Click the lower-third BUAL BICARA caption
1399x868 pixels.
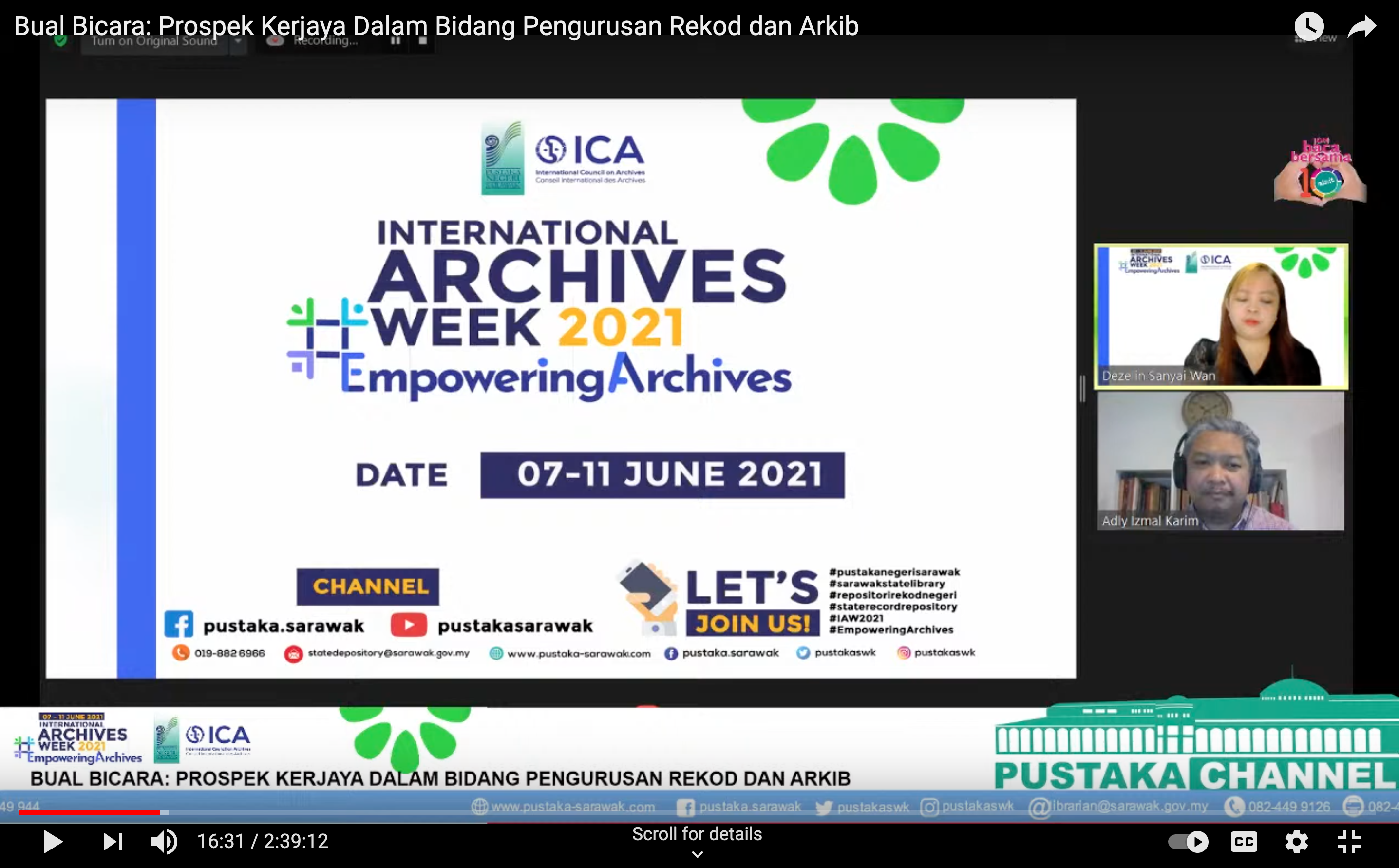tap(440, 778)
